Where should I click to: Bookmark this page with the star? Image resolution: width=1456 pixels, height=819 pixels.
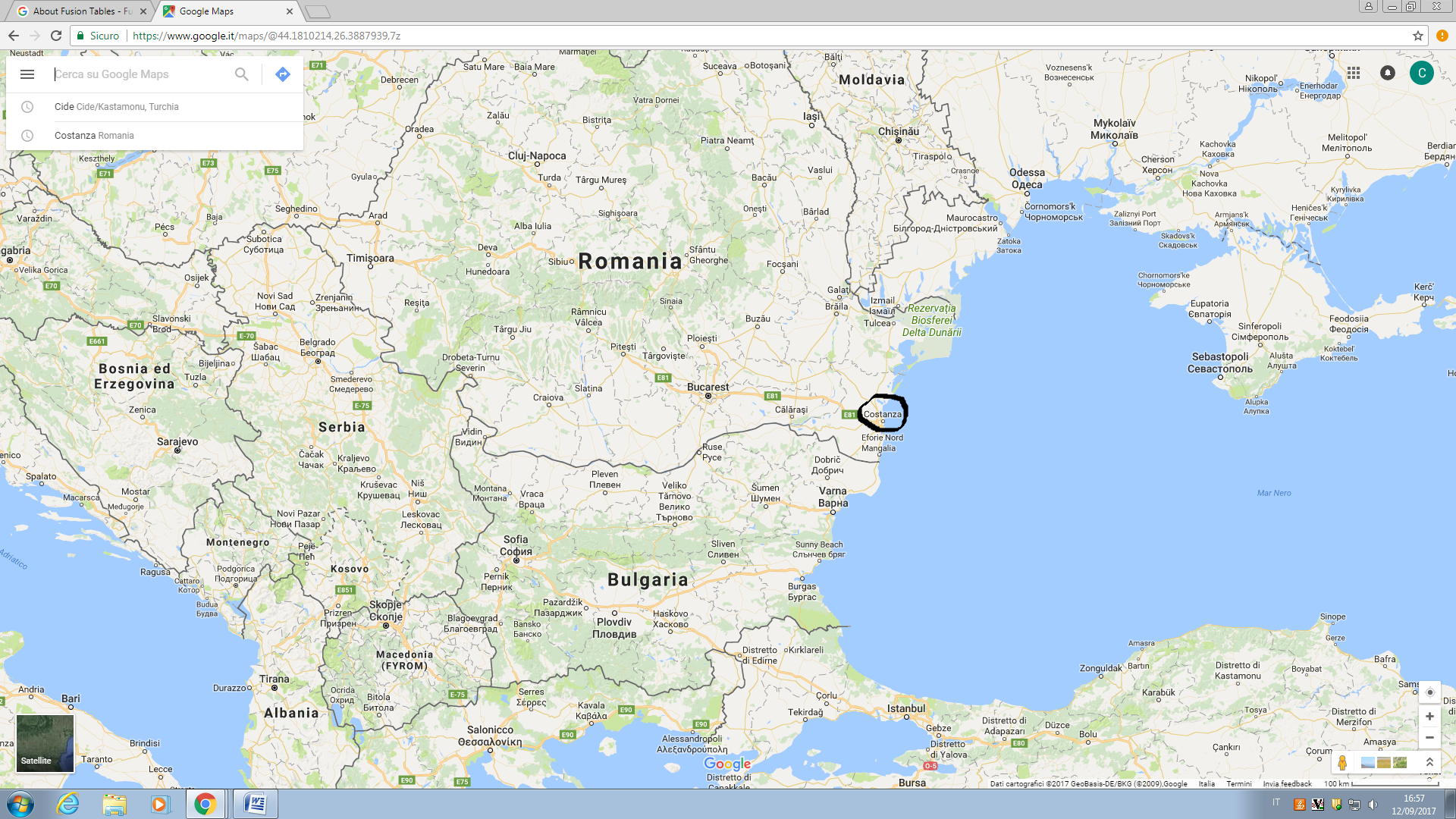[1417, 36]
